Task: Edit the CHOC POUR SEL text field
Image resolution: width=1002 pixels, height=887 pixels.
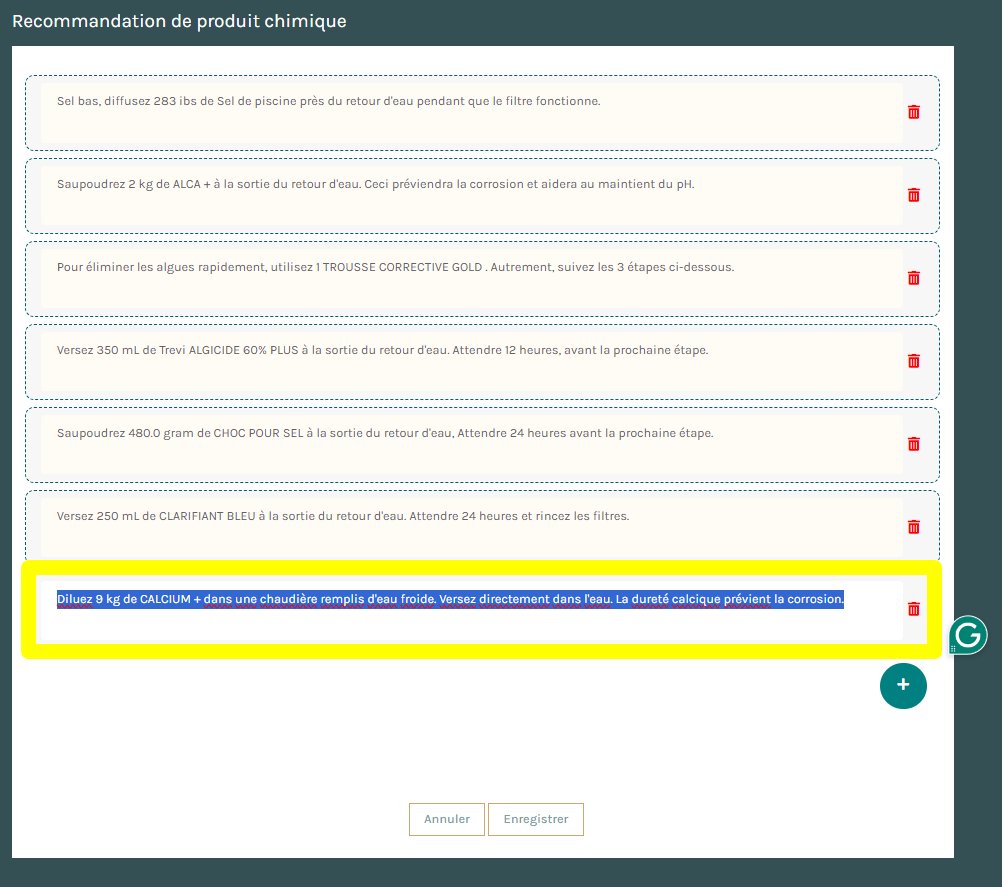Action: (472, 445)
